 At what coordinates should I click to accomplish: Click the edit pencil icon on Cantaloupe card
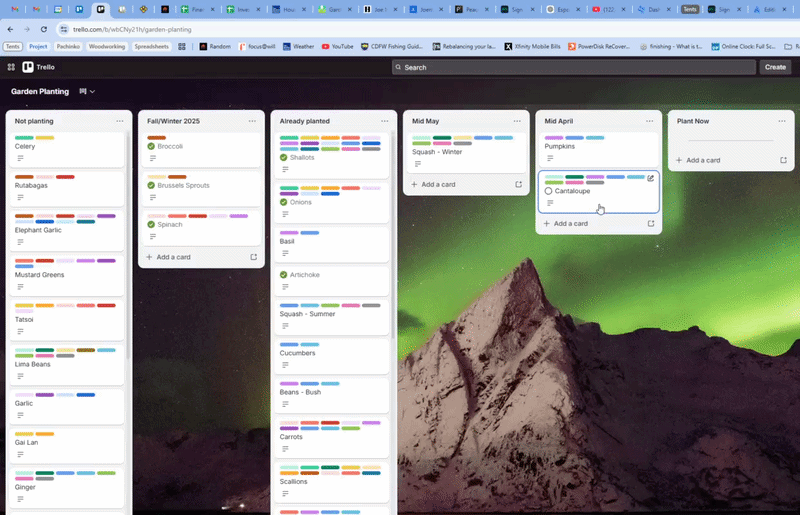[x=651, y=178]
